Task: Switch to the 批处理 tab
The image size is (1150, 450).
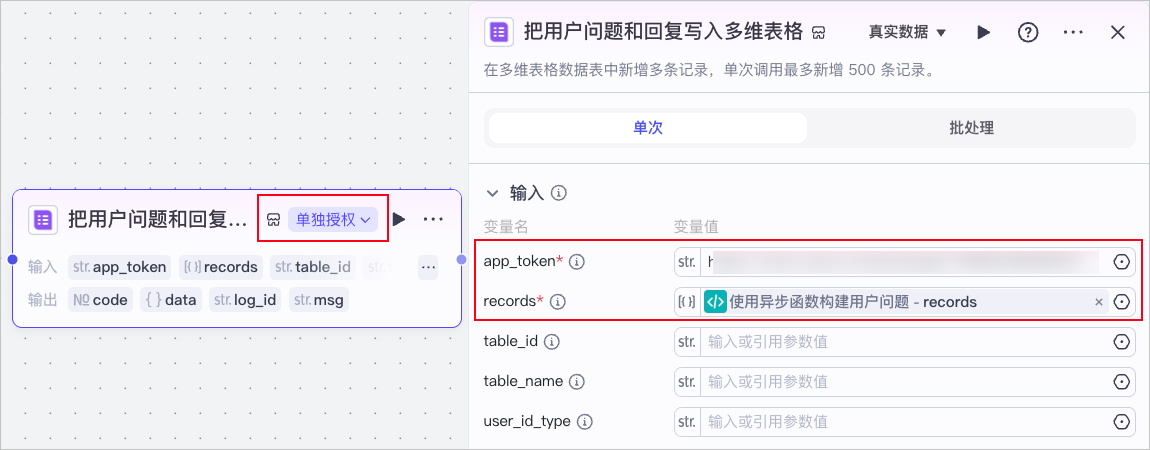Action: point(971,128)
